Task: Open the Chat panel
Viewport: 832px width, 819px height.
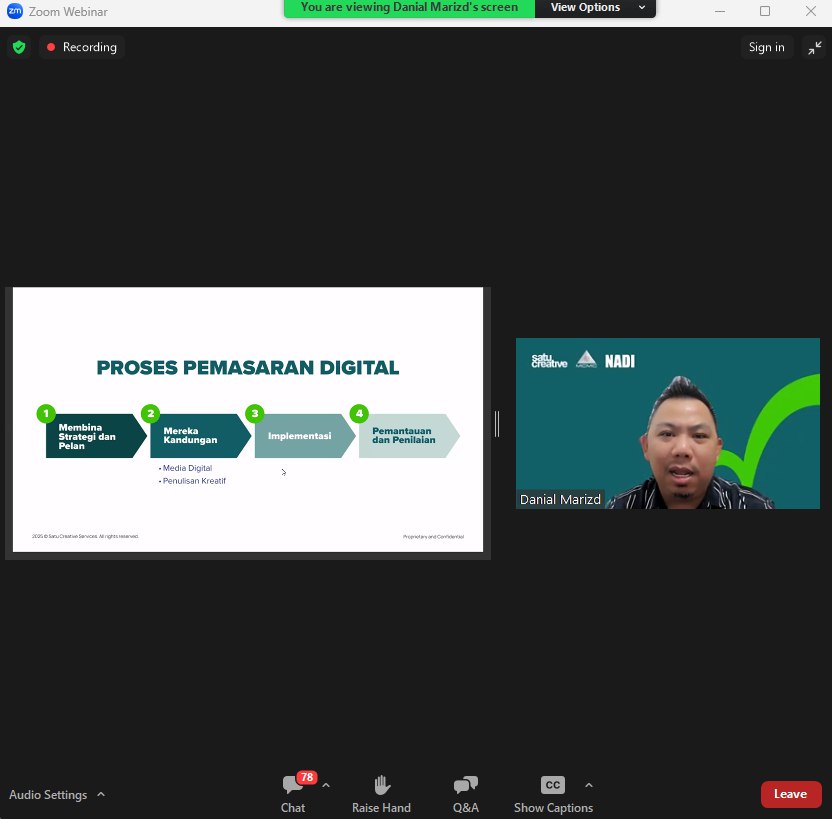Action: pyautogui.click(x=292, y=794)
